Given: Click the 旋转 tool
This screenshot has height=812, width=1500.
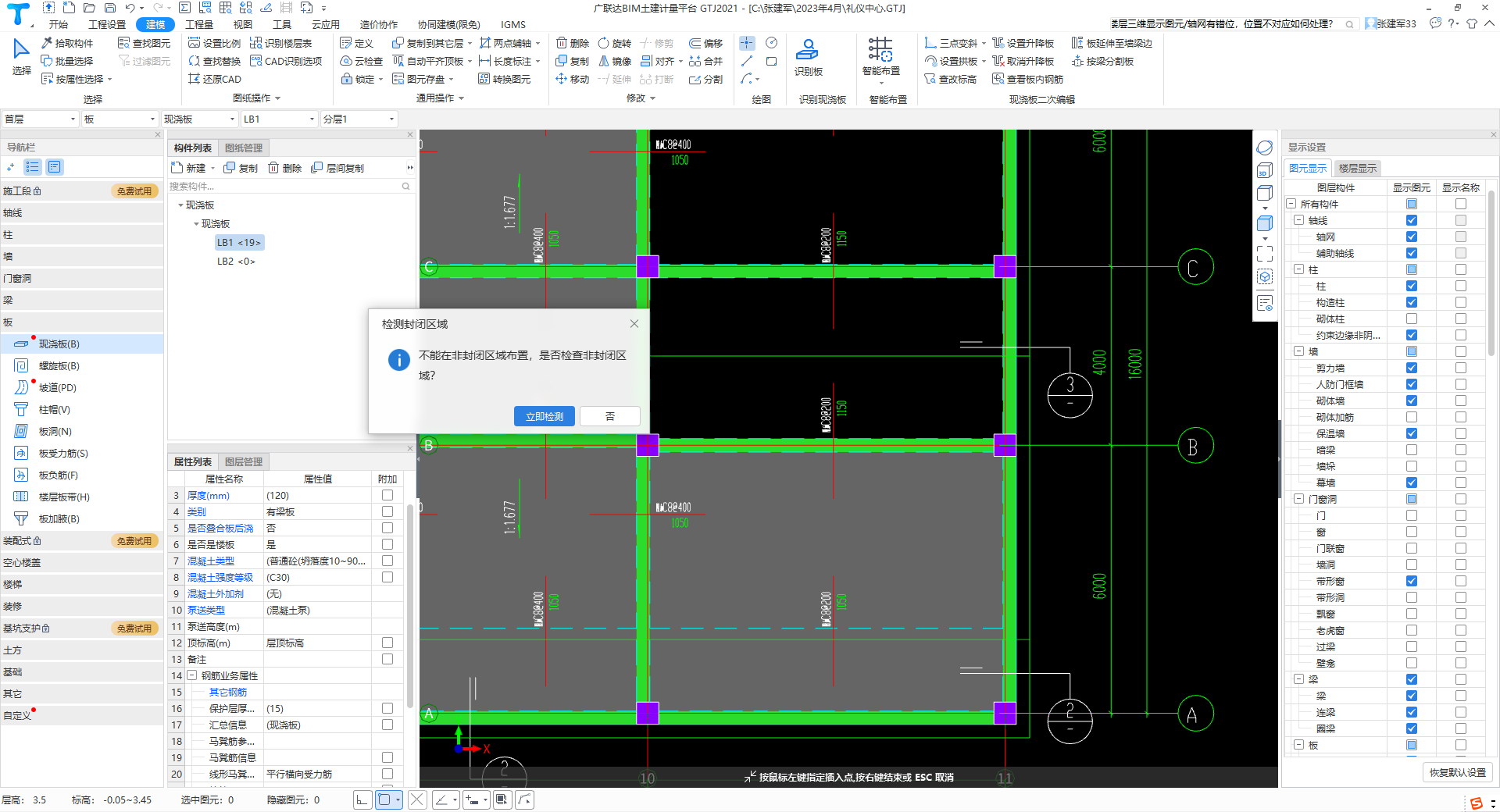Looking at the screenshot, I should tap(615, 43).
